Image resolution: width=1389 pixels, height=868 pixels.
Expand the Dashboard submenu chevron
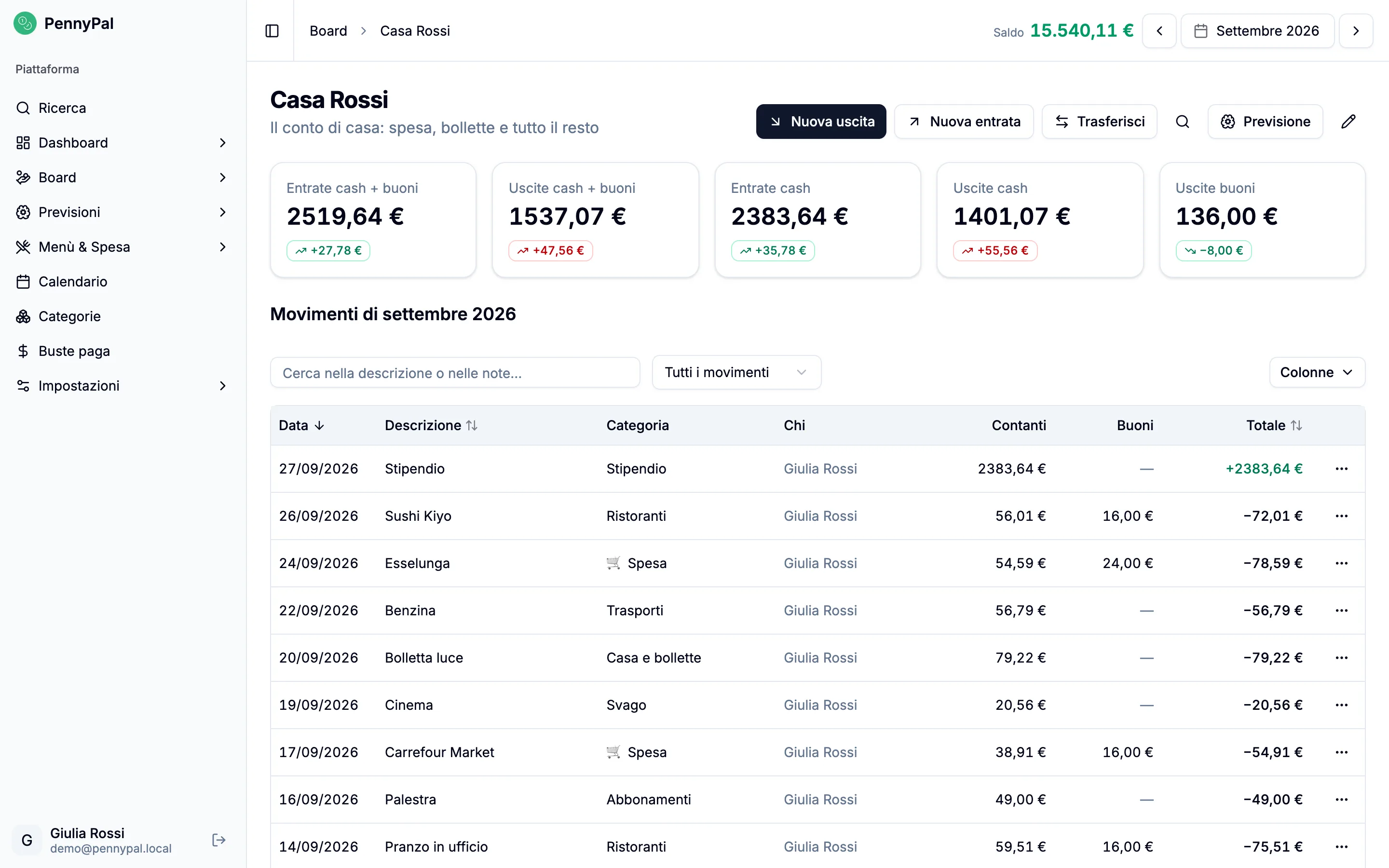click(x=223, y=143)
